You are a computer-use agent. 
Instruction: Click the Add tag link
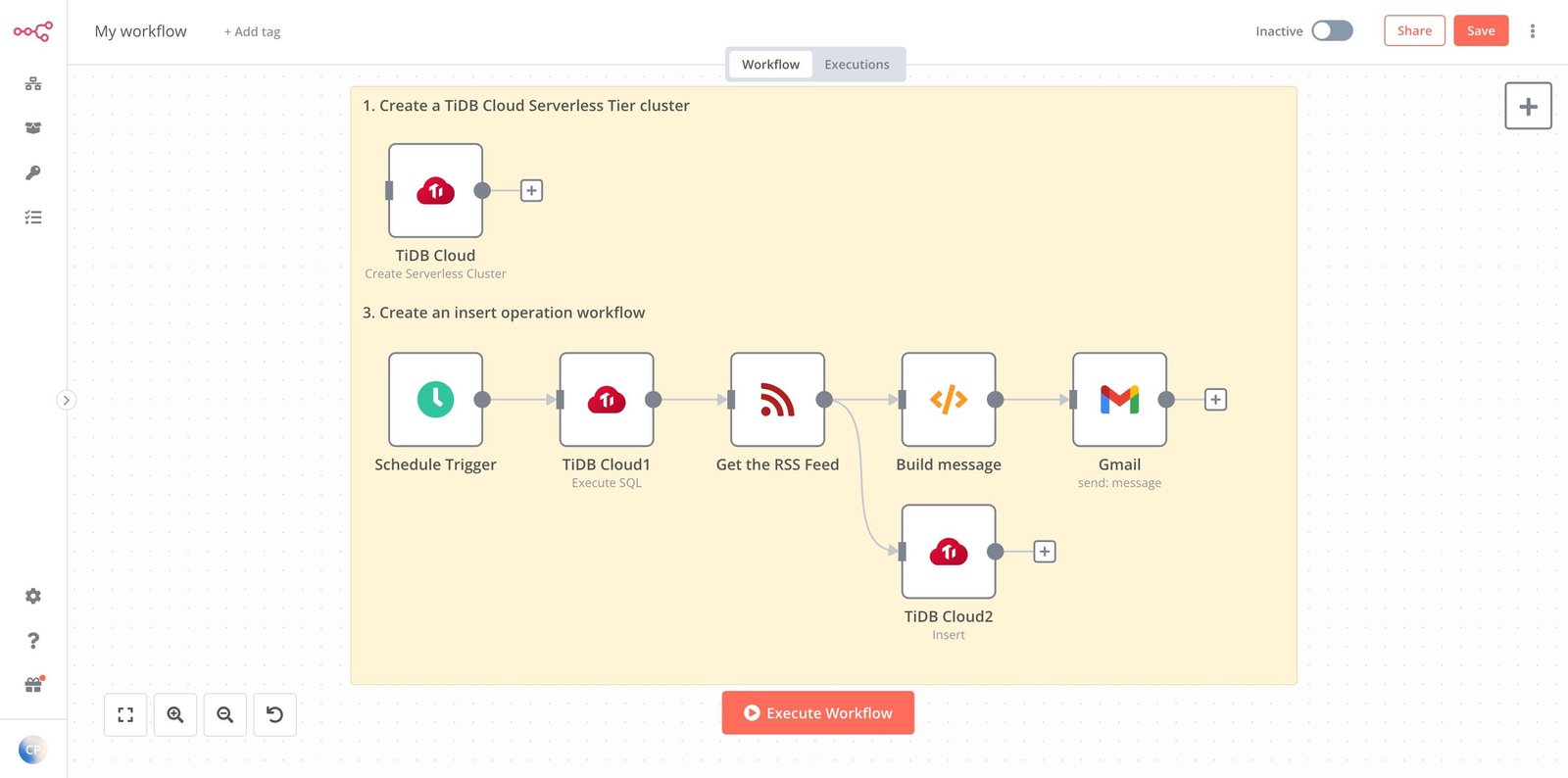(252, 31)
